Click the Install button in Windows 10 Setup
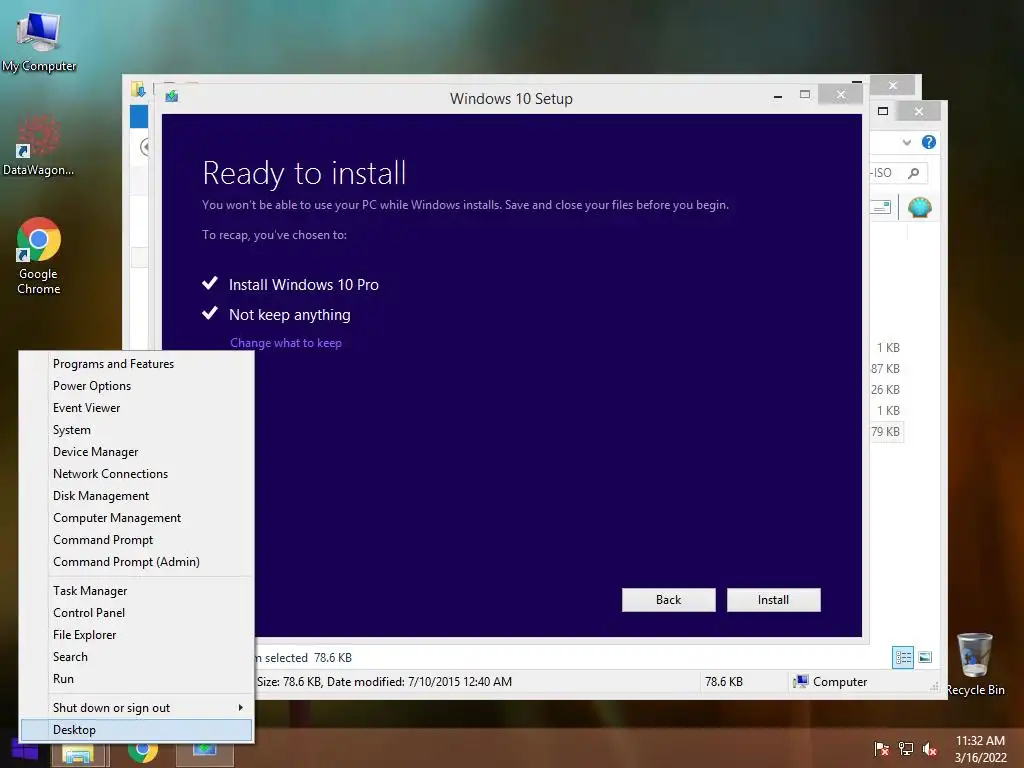The image size is (1024, 768). [x=773, y=600]
